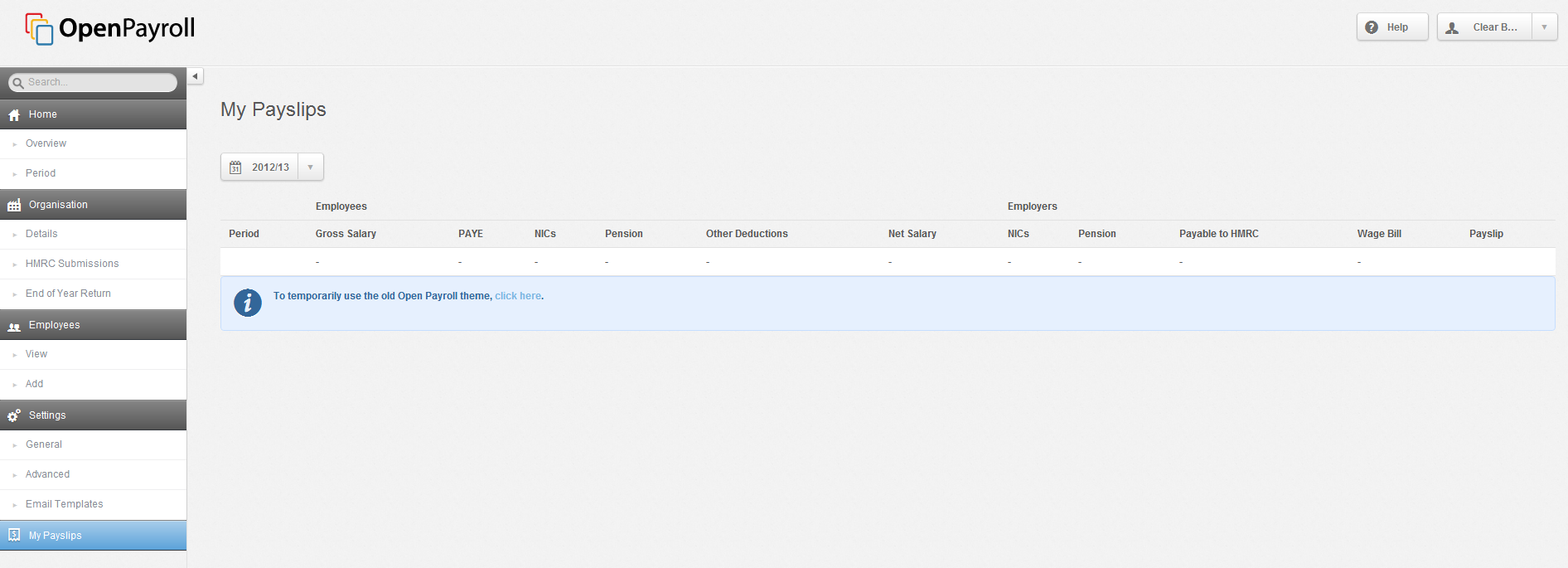The height and width of the screenshot is (568, 1568).
Task: Follow the "click here" old theme link
Action: (518, 296)
